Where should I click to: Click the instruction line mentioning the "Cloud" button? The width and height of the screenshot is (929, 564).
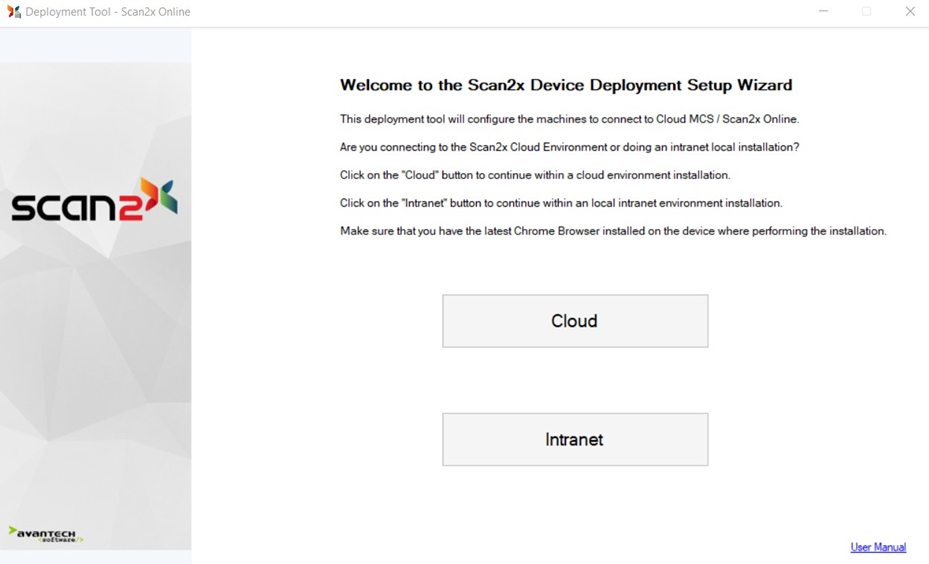tap(535, 175)
